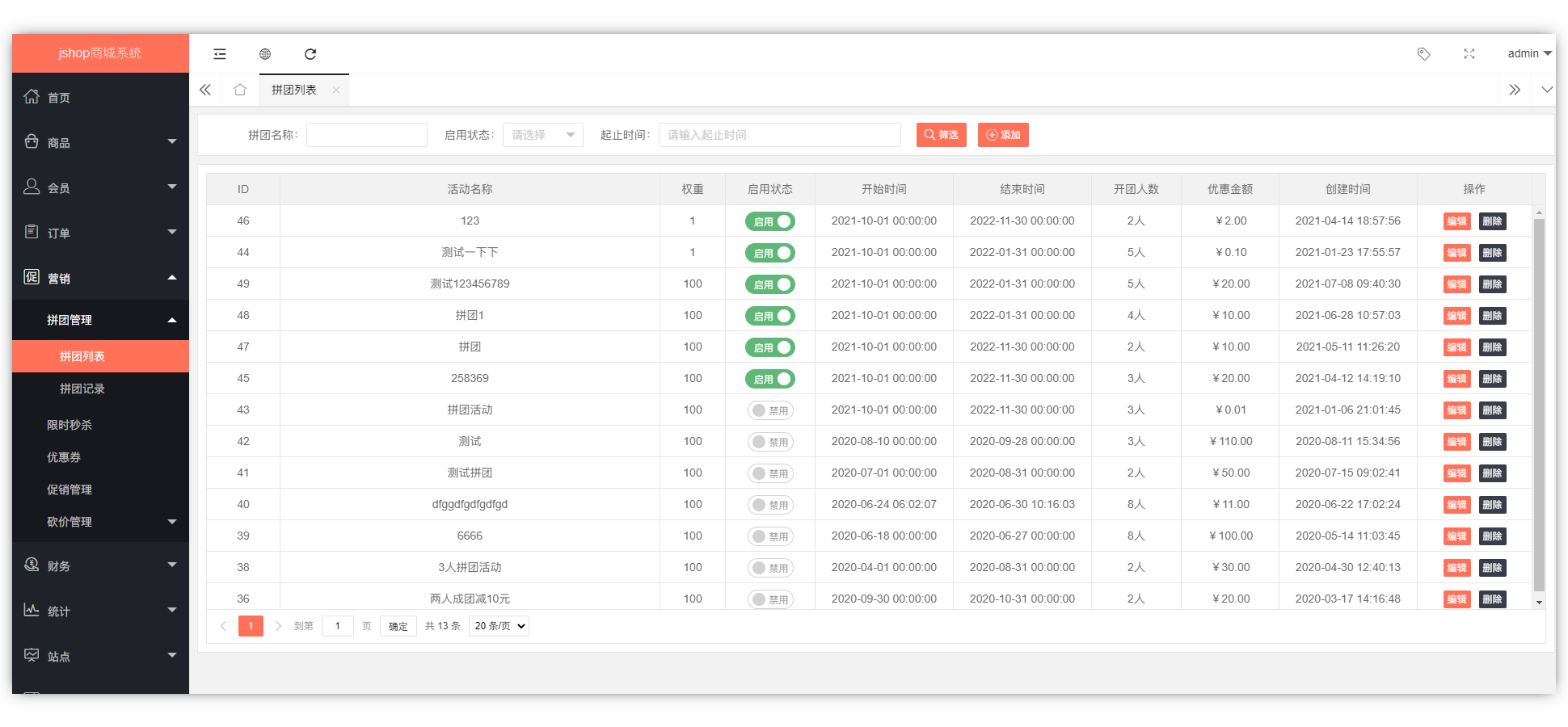Click the 商品 shopping bag icon
This screenshot has height=727, width=1568.
(x=32, y=142)
